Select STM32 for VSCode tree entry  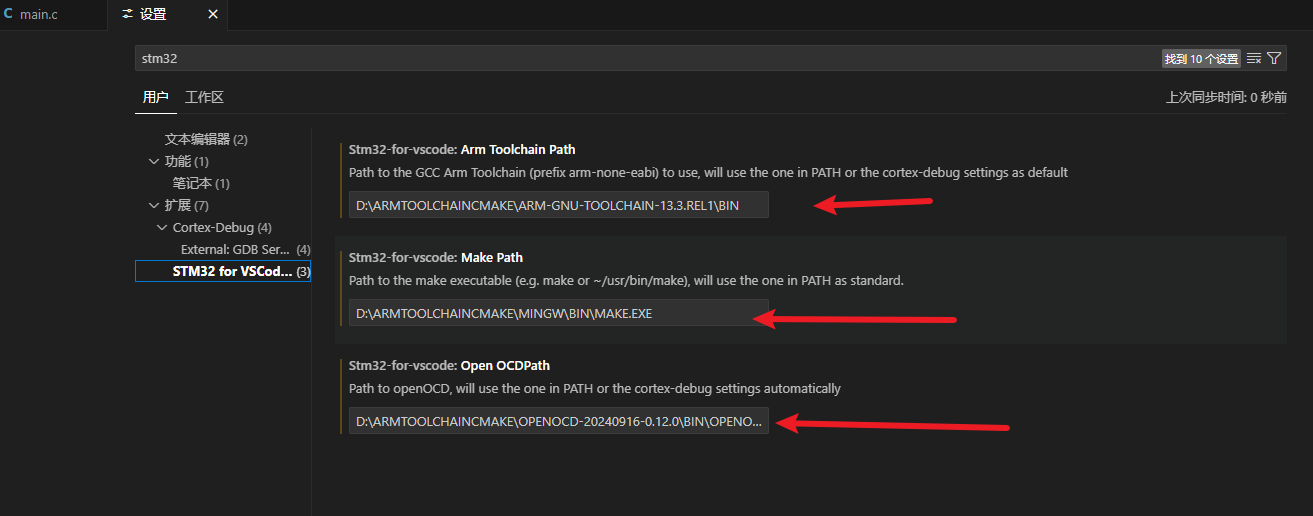click(x=223, y=271)
